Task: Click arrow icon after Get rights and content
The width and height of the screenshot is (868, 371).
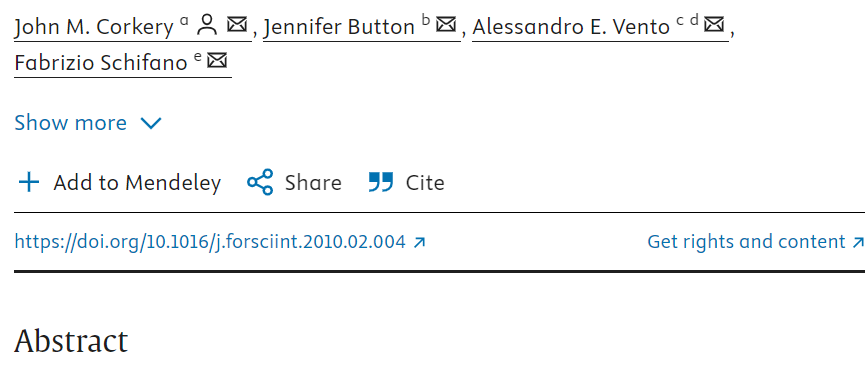Action: (x=858, y=242)
